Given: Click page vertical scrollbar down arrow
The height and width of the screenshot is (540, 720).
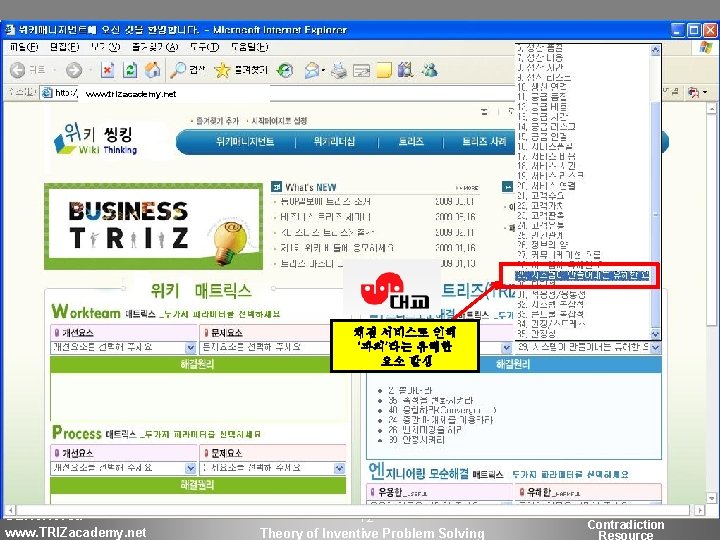Looking at the screenshot, I should point(711,498).
